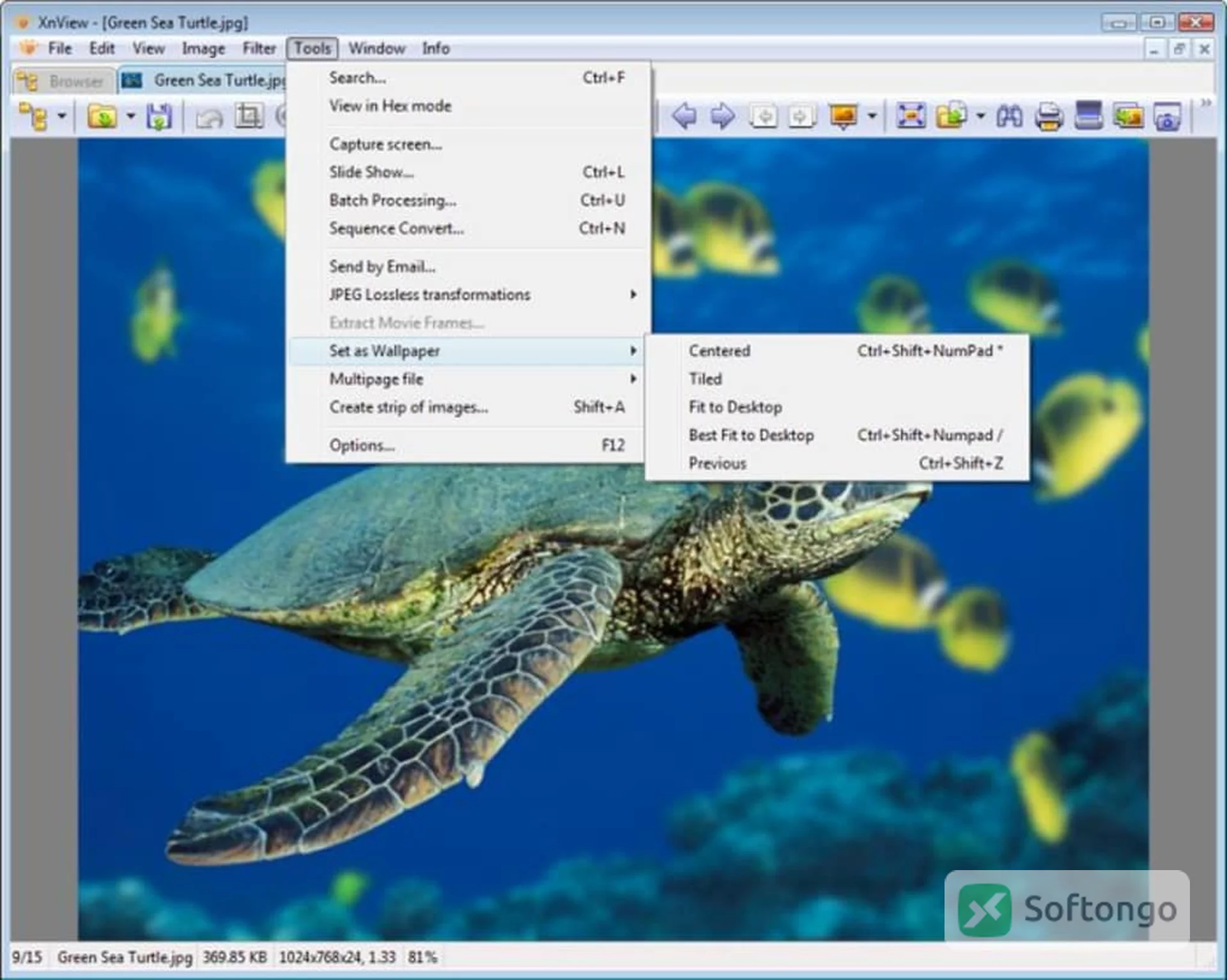Open the Image menu
The height and width of the screenshot is (980, 1227).
[203, 49]
